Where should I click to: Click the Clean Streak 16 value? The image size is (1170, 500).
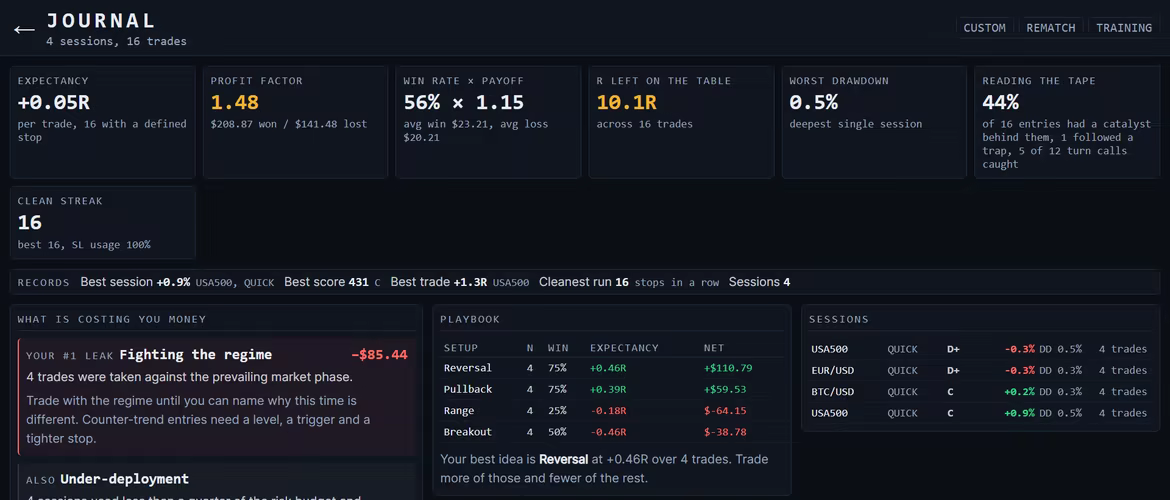[x=30, y=222]
